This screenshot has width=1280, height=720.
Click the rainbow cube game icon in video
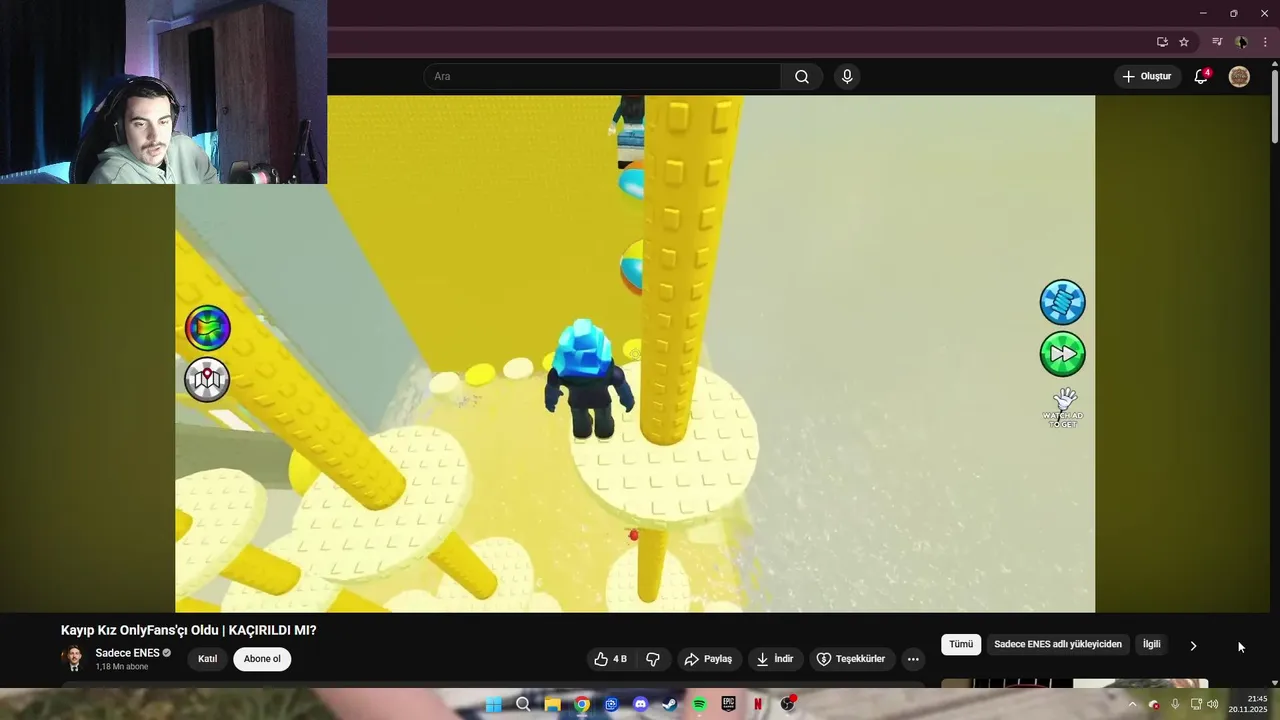pos(208,328)
